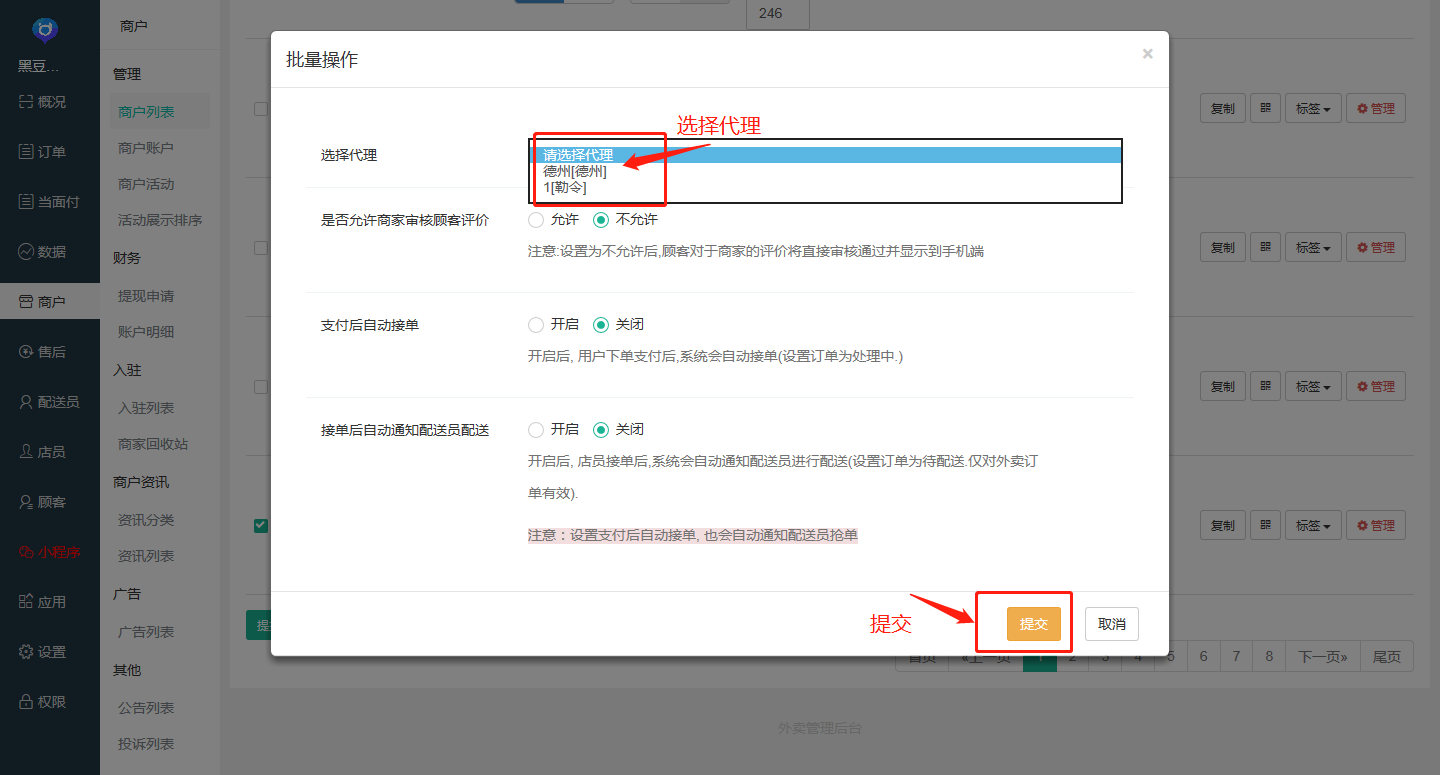Open 商家回收站 submenu item

(x=153, y=444)
